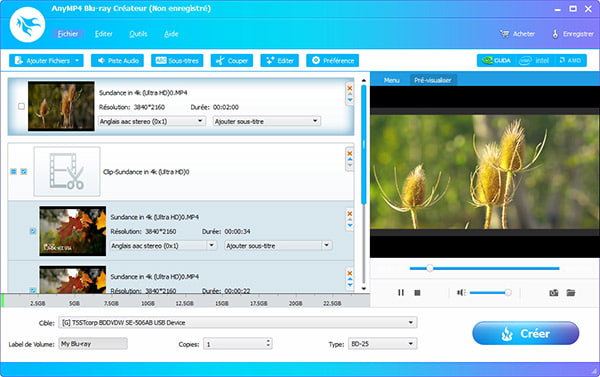Collapse the Clip-Sundance group
Image resolution: width=600 pixels, height=377 pixels.
coord(13,171)
